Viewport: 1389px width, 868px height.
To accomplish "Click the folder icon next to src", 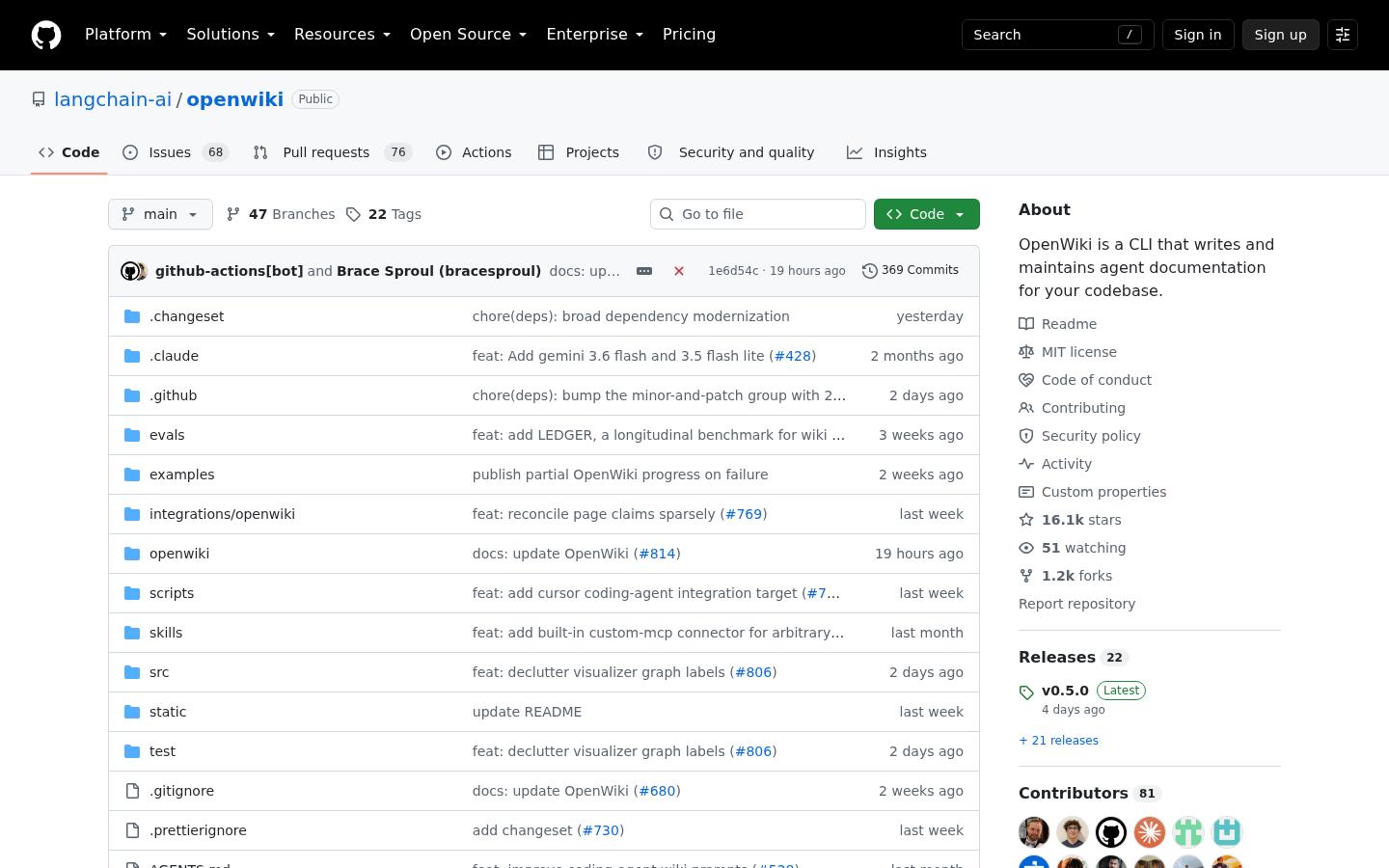I will (132, 672).
